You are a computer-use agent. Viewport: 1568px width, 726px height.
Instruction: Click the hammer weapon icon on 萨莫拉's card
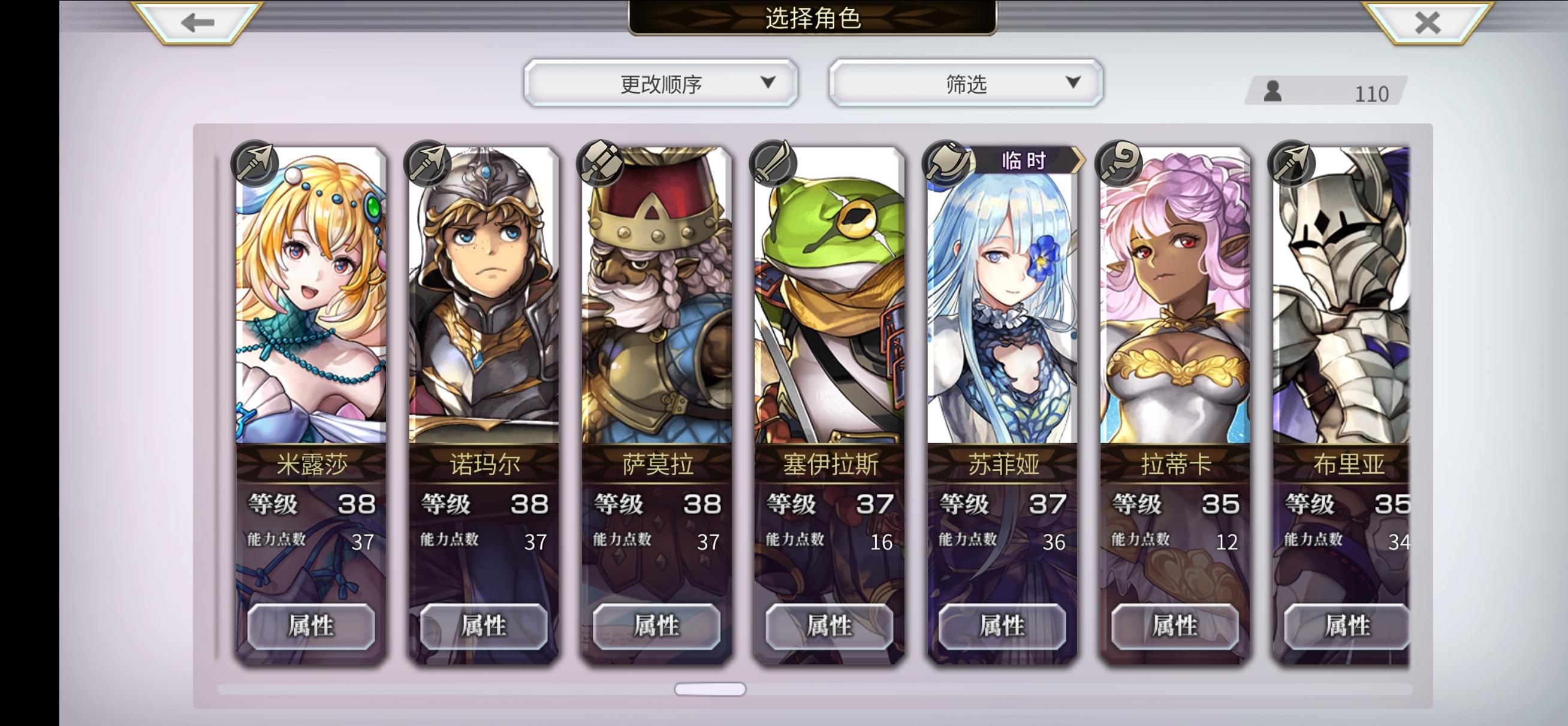point(600,162)
